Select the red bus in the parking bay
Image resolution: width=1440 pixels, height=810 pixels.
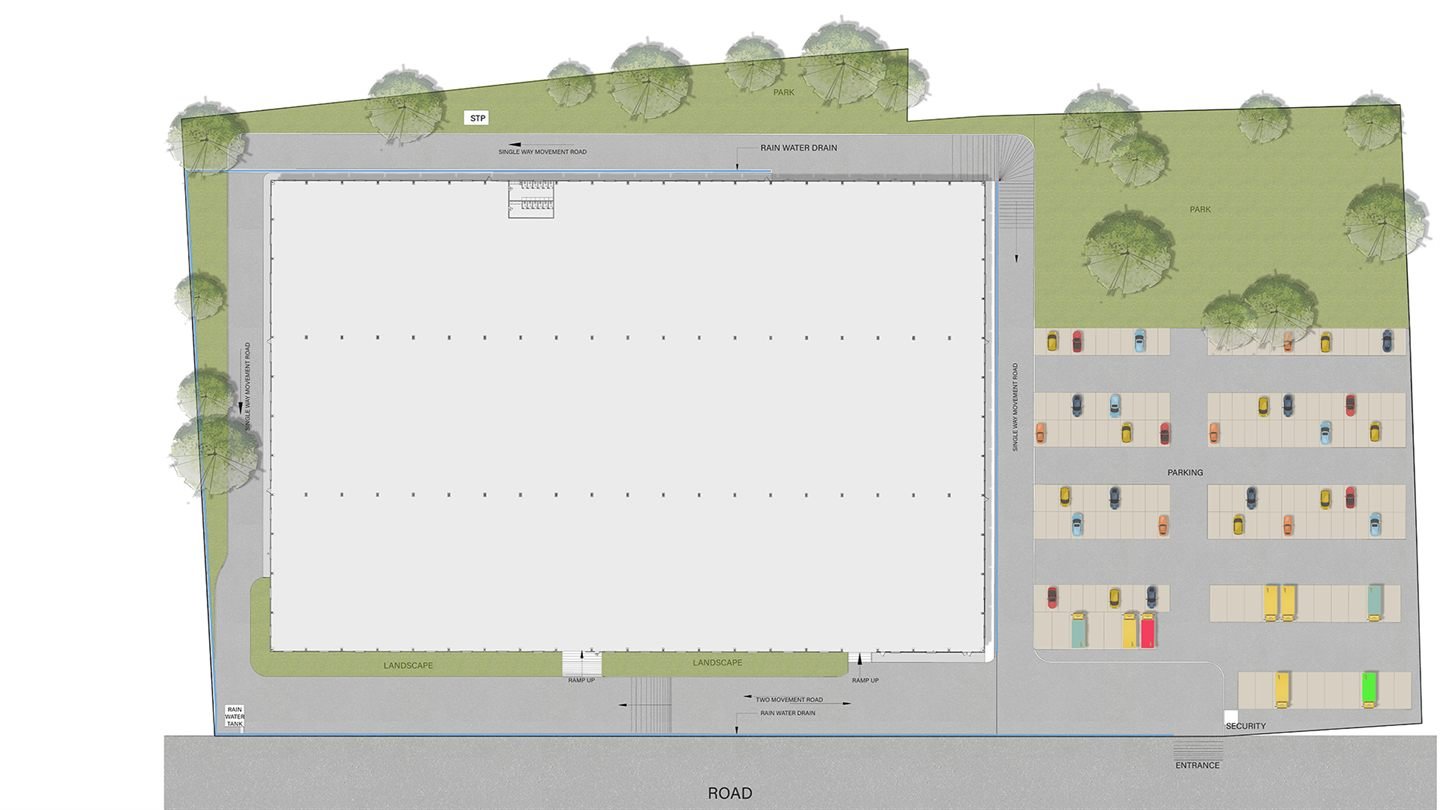(1147, 631)
